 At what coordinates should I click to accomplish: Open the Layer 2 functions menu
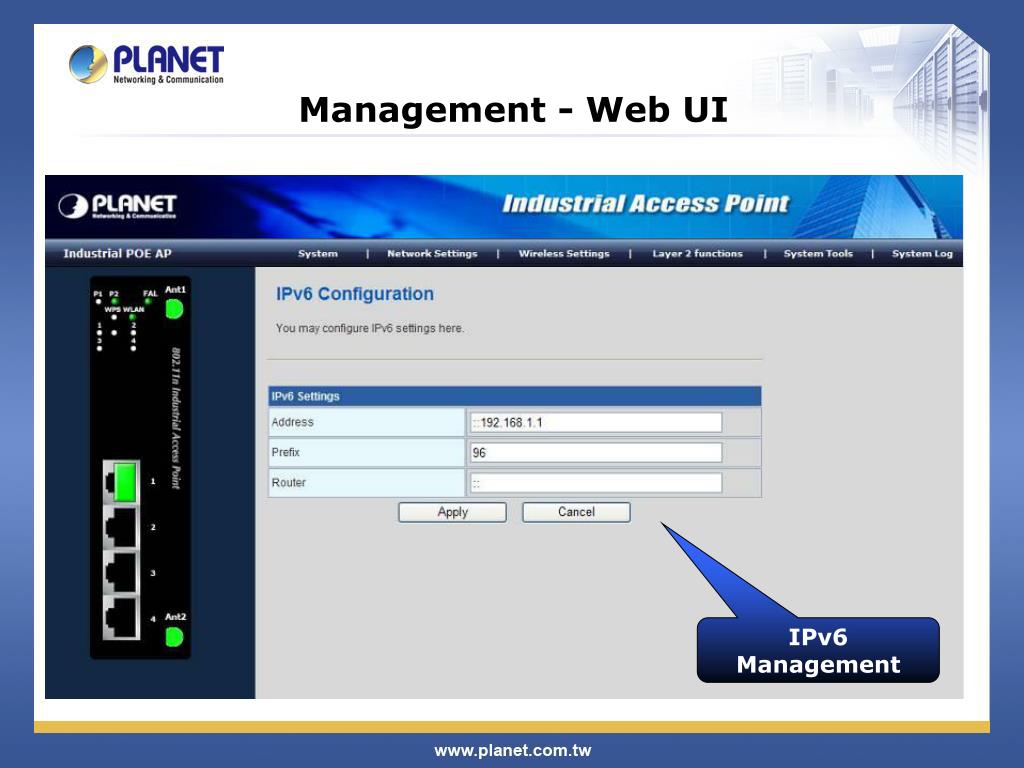point(697,253)
